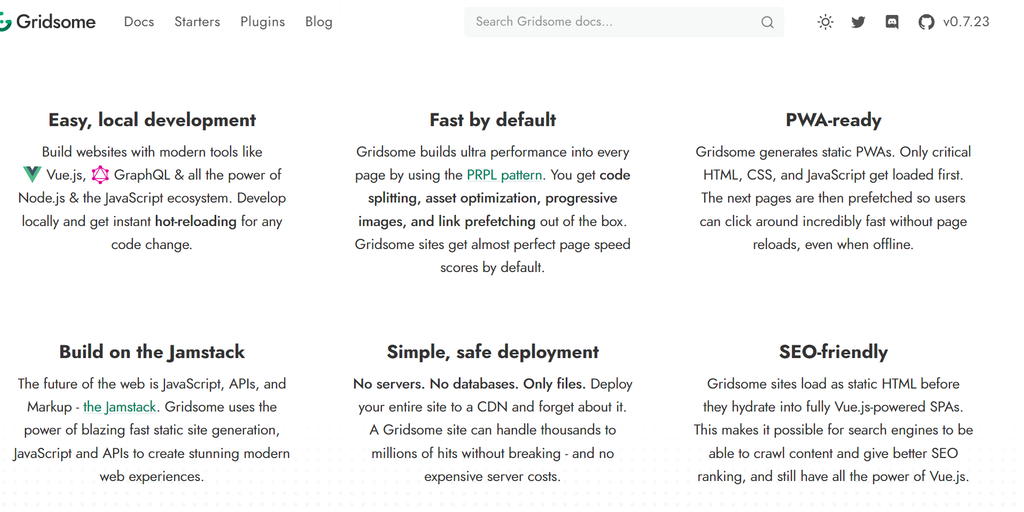
Task: Click the Simple, safe deployment heading
Action: pos(493,352)
